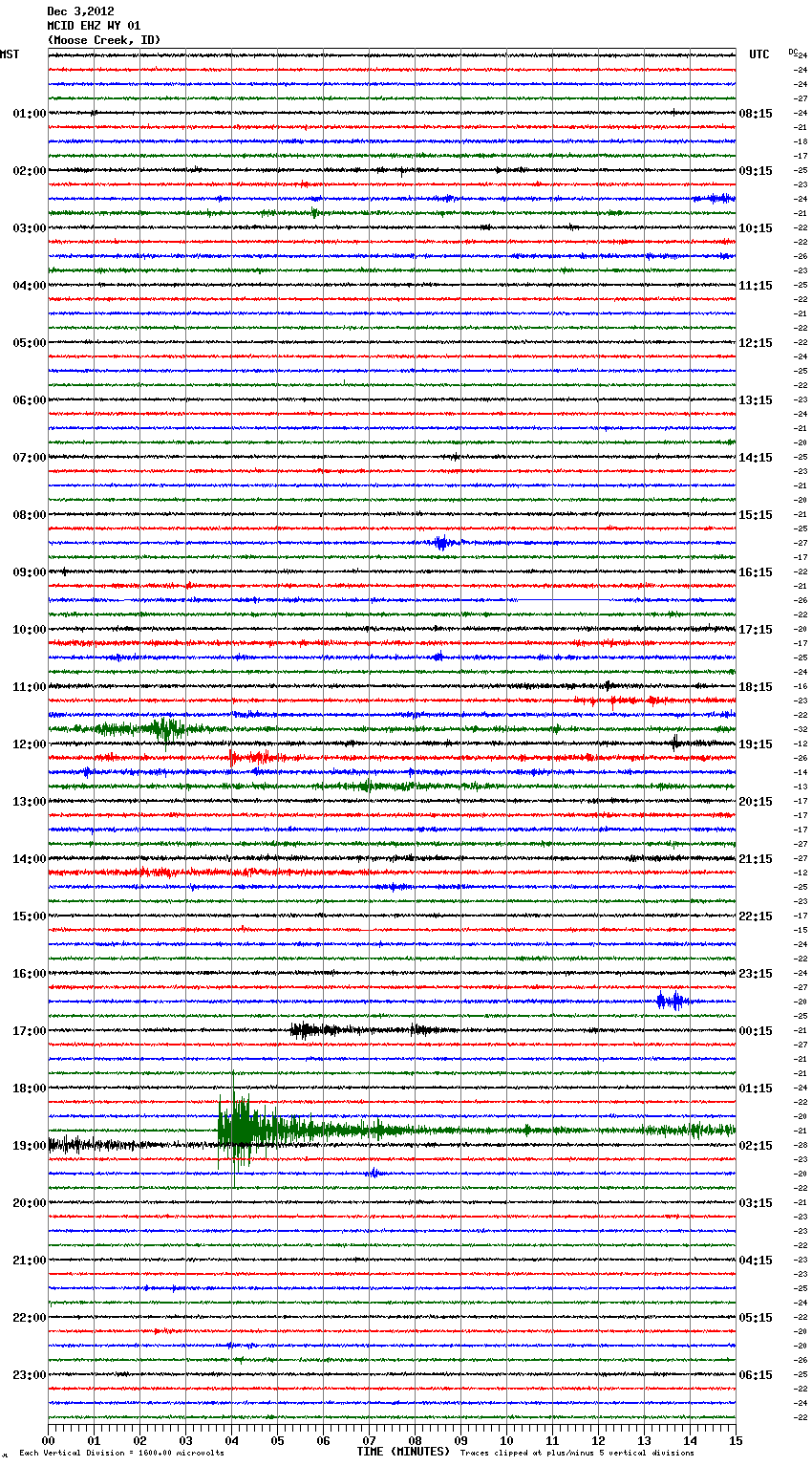Screen dimensions: 812x1466
Task: Click the DC column header
Action: pos(793,52)
